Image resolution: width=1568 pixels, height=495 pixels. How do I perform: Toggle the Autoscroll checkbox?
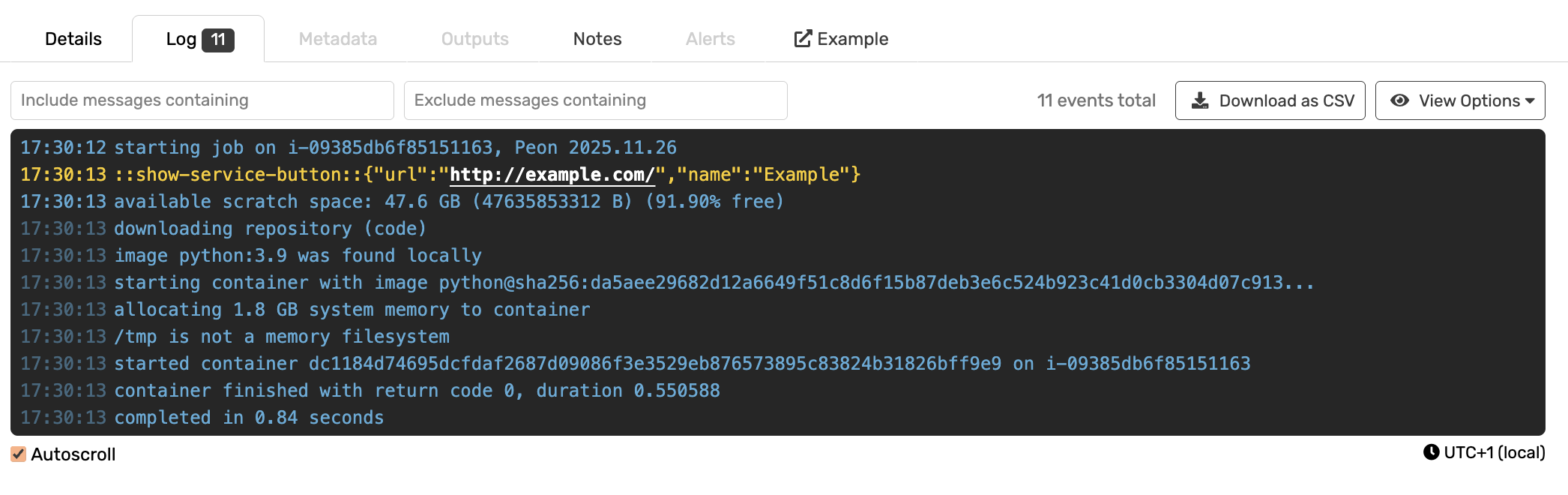click(x=19, y=454)
